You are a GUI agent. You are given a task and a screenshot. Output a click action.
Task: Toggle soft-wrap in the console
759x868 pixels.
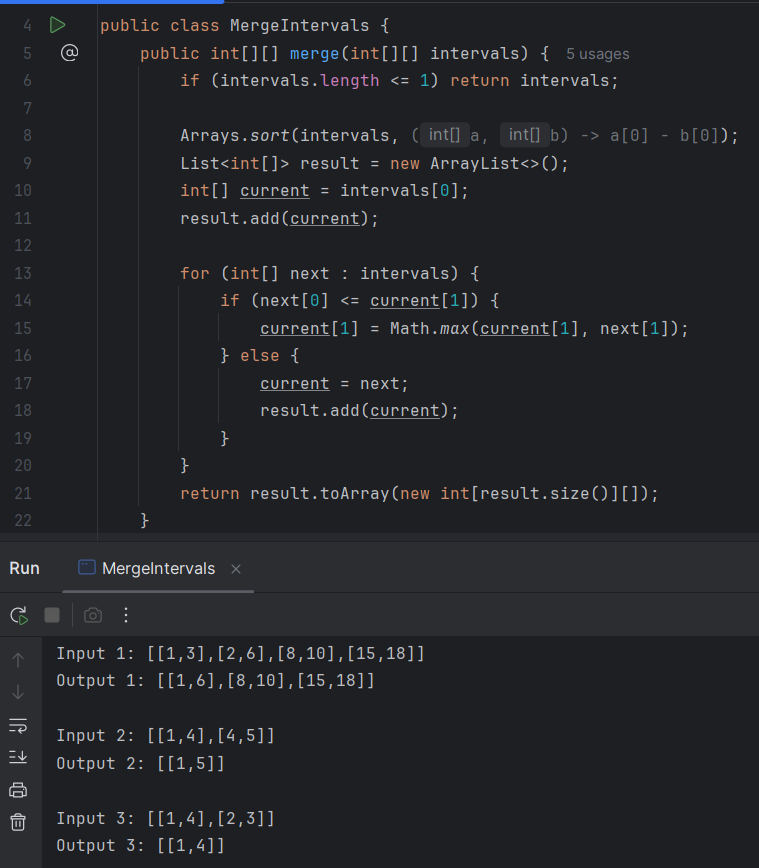(x=18, y=725)
